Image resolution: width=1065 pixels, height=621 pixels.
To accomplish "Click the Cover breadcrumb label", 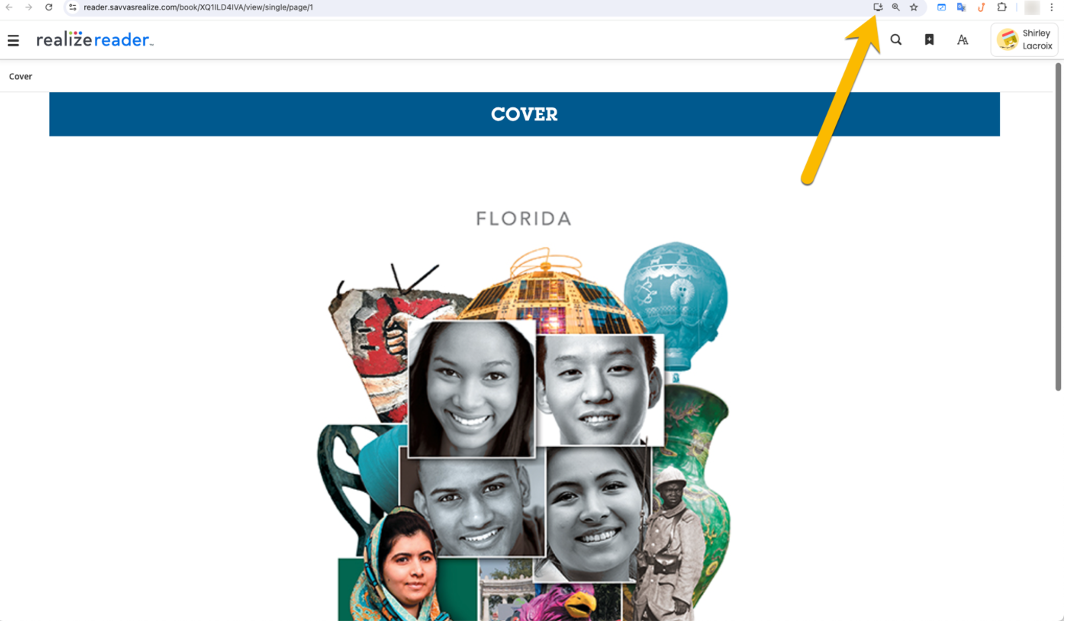I will point(20,76).
